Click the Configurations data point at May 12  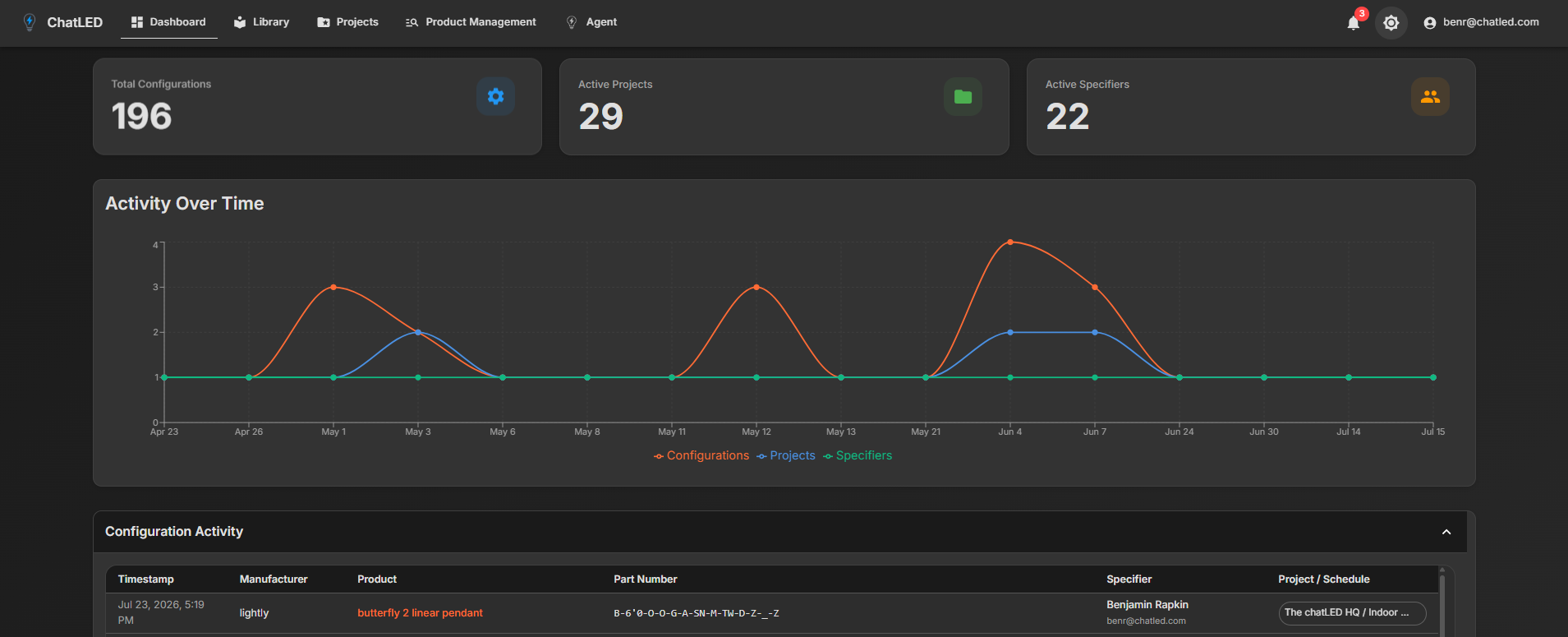[756, 287]
